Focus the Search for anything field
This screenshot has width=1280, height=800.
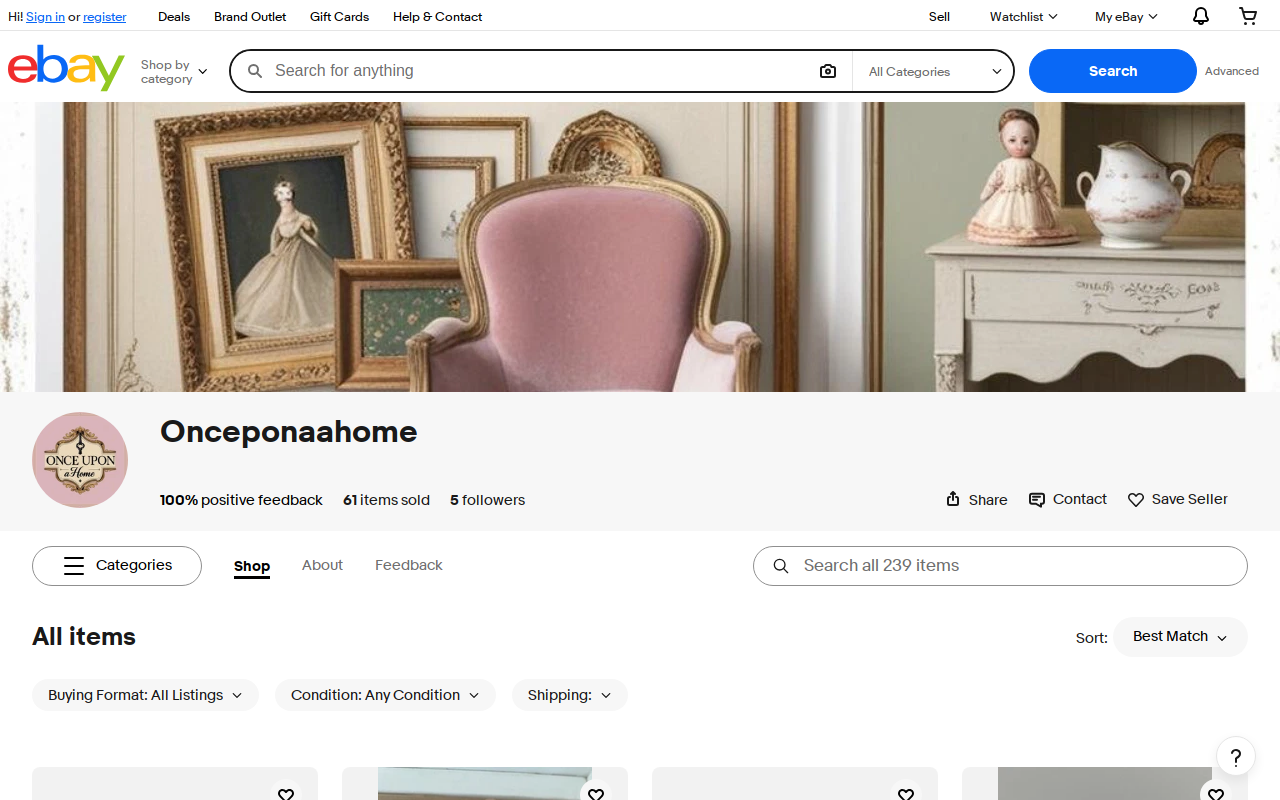pyautogui.click(x=540, y=71)
